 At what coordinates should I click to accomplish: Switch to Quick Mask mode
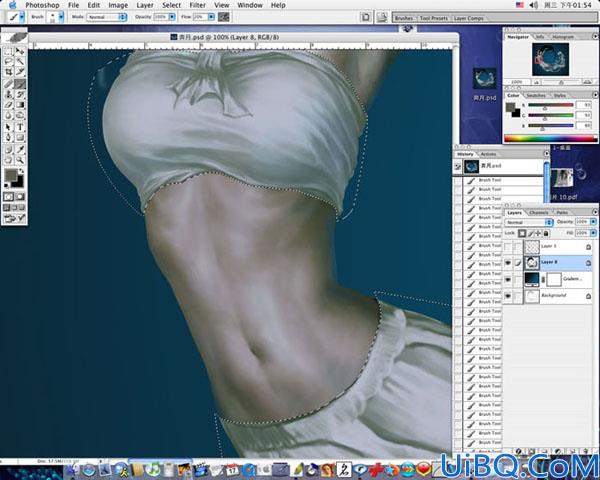(20, 197)
